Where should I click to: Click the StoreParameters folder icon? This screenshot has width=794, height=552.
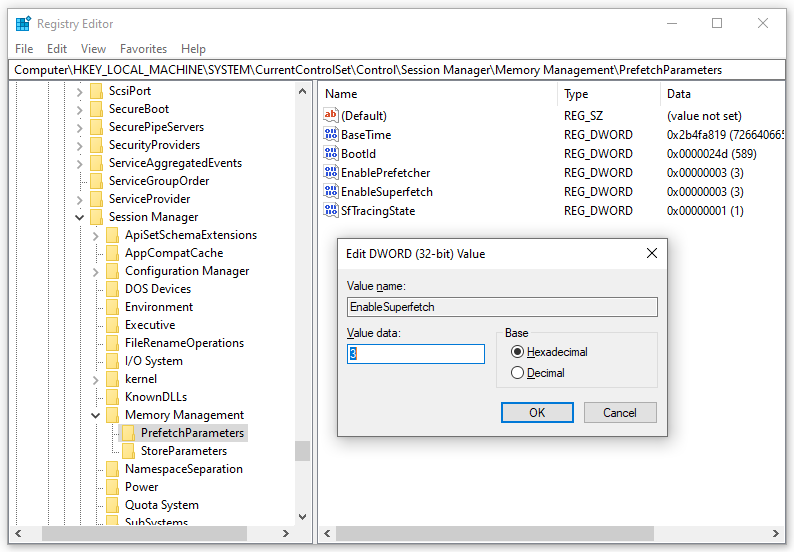coord(128,451)
